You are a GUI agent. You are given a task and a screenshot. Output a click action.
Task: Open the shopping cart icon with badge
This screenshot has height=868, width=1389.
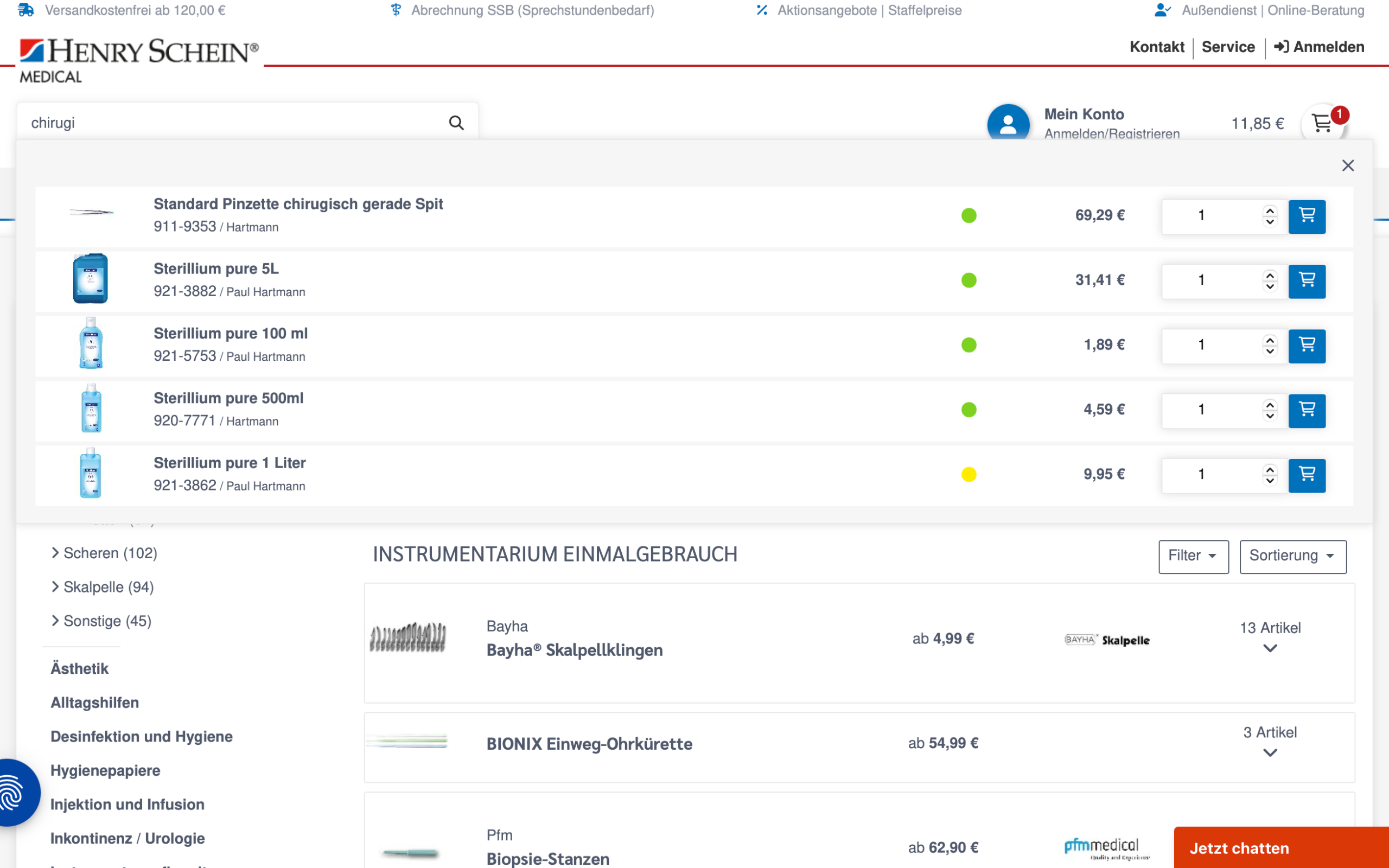[x=1323, y=124]
